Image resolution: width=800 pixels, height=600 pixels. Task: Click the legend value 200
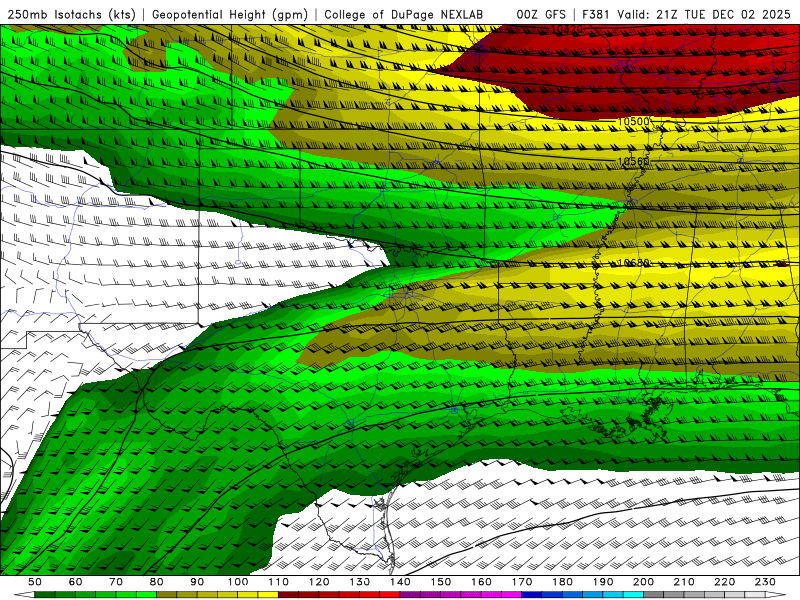pos(643,582)
